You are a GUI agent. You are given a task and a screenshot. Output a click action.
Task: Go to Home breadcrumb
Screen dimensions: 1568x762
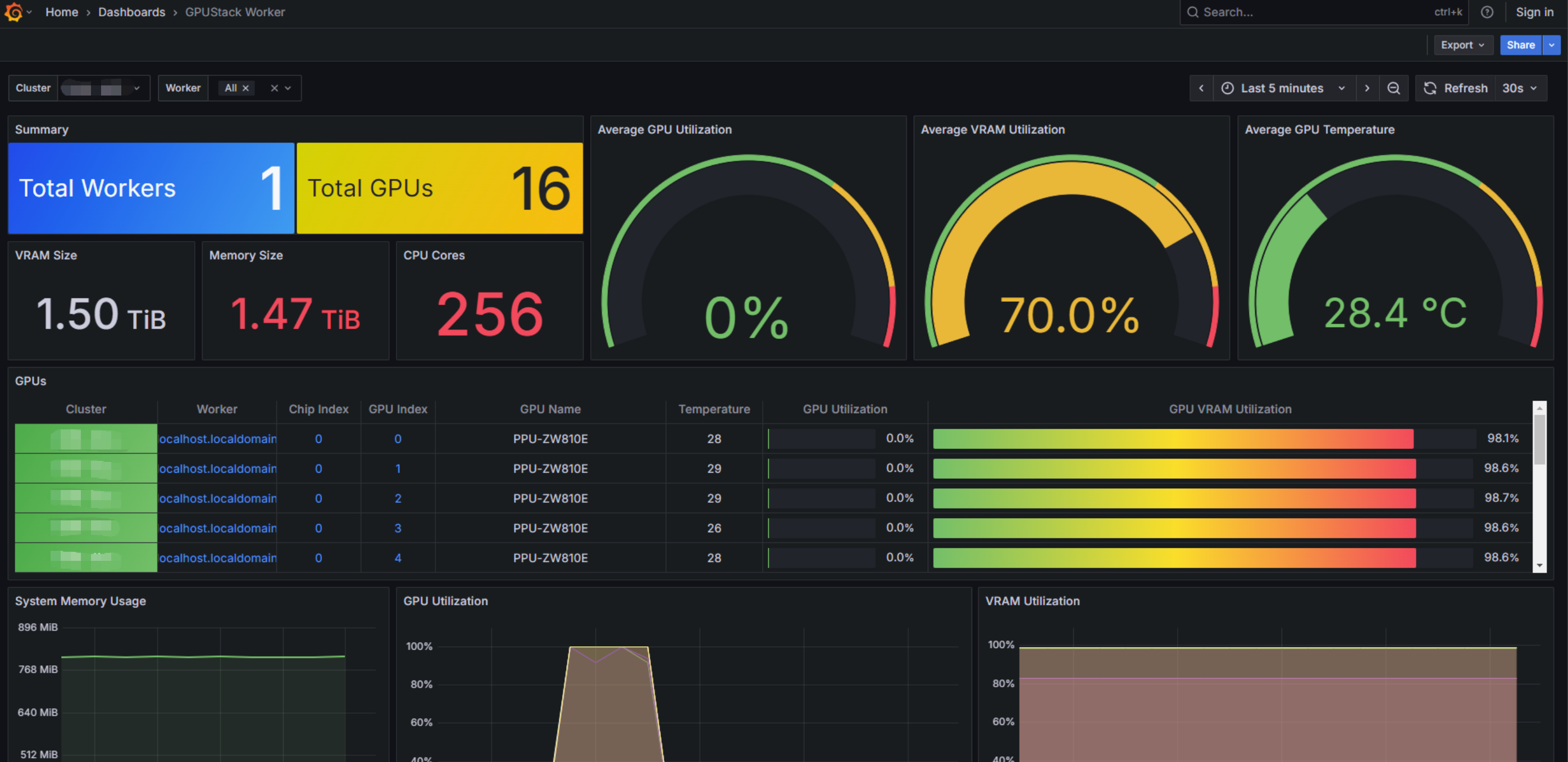pyautogui.click(x=61, y=12)
